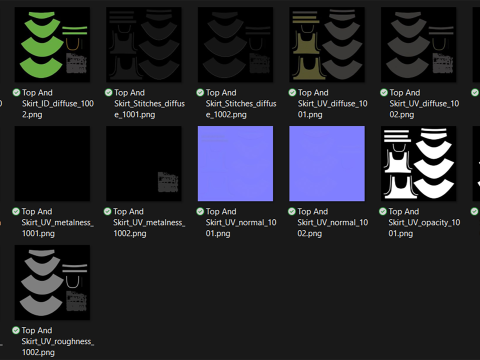Choose the Skirt_UV_metalness_1002.png thumbnail

click(144, 164)
